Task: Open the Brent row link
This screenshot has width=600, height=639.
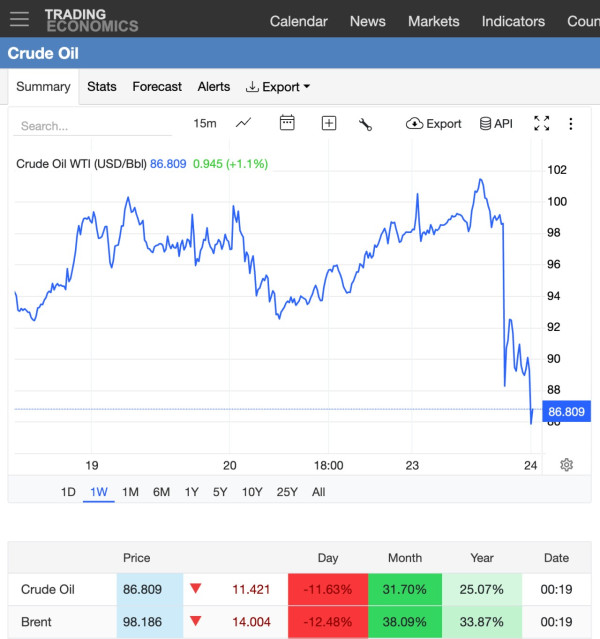Action: click(36, 622)
